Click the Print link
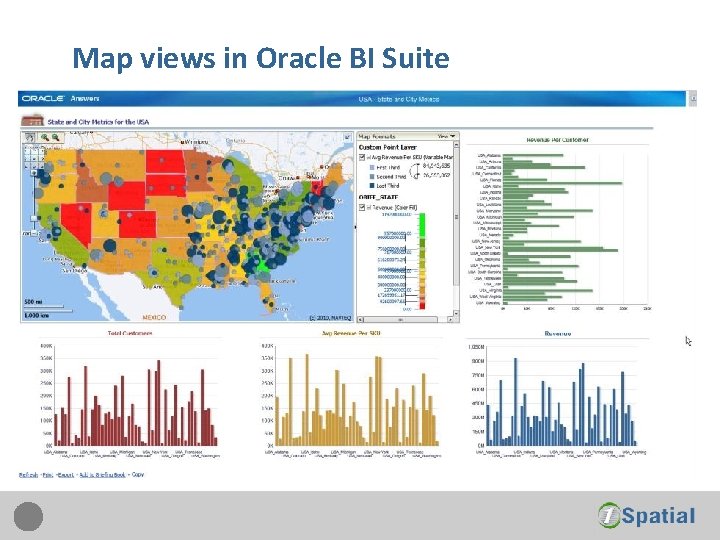 (x=48, y=475)
